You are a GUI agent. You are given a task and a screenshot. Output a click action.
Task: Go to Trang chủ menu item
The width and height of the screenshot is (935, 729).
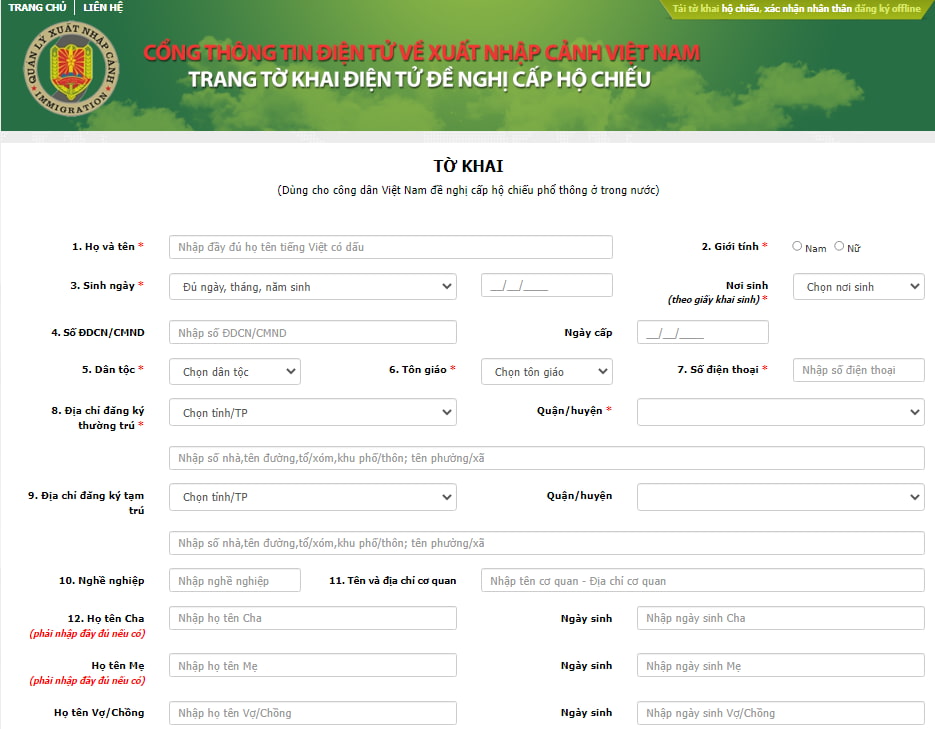pos(37,8)
